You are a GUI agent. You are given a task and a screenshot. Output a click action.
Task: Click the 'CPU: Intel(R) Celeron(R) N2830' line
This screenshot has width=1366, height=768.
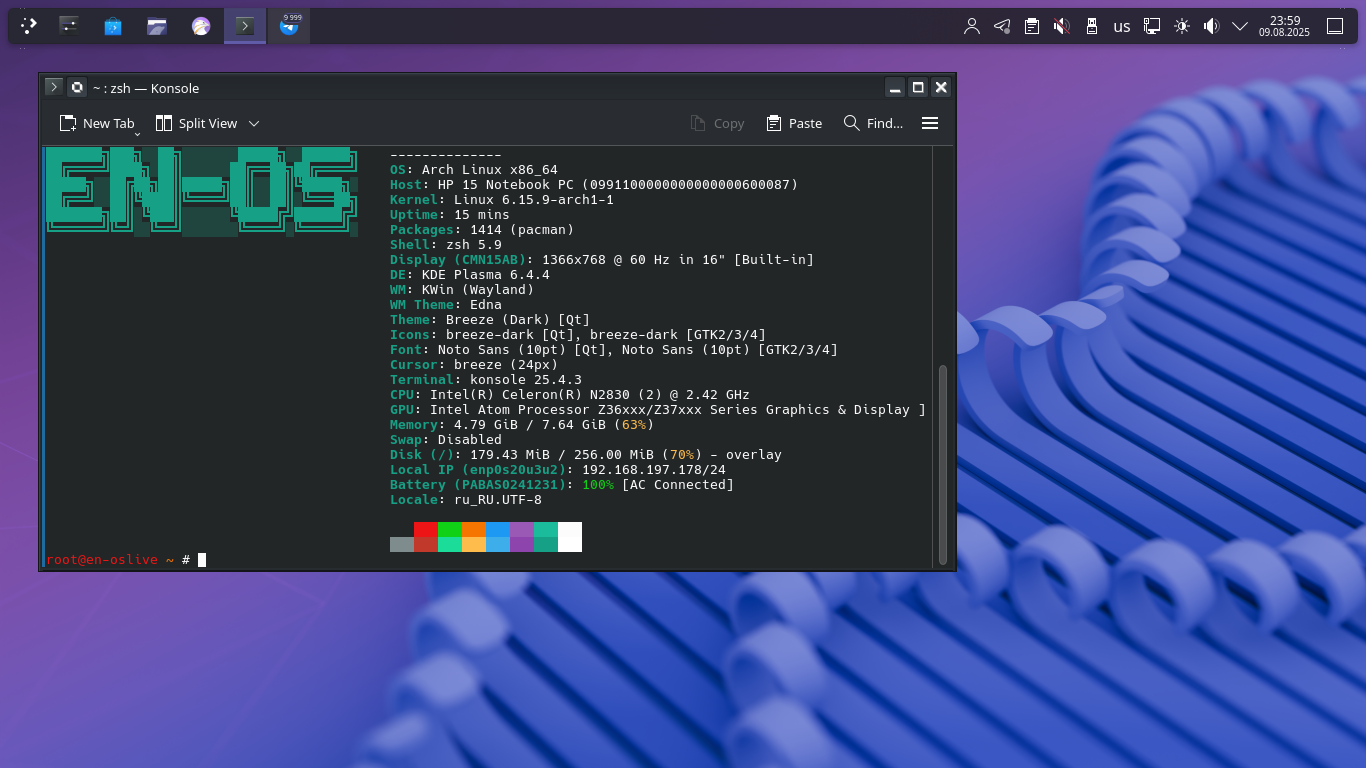(x=570, y=395)
